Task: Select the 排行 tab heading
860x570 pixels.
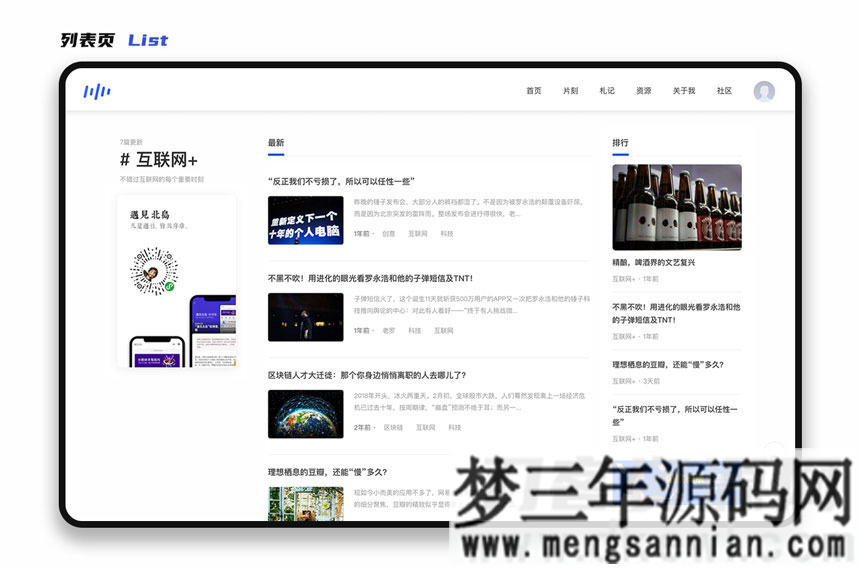Action: pyautogui.click(x=620, y=143)
